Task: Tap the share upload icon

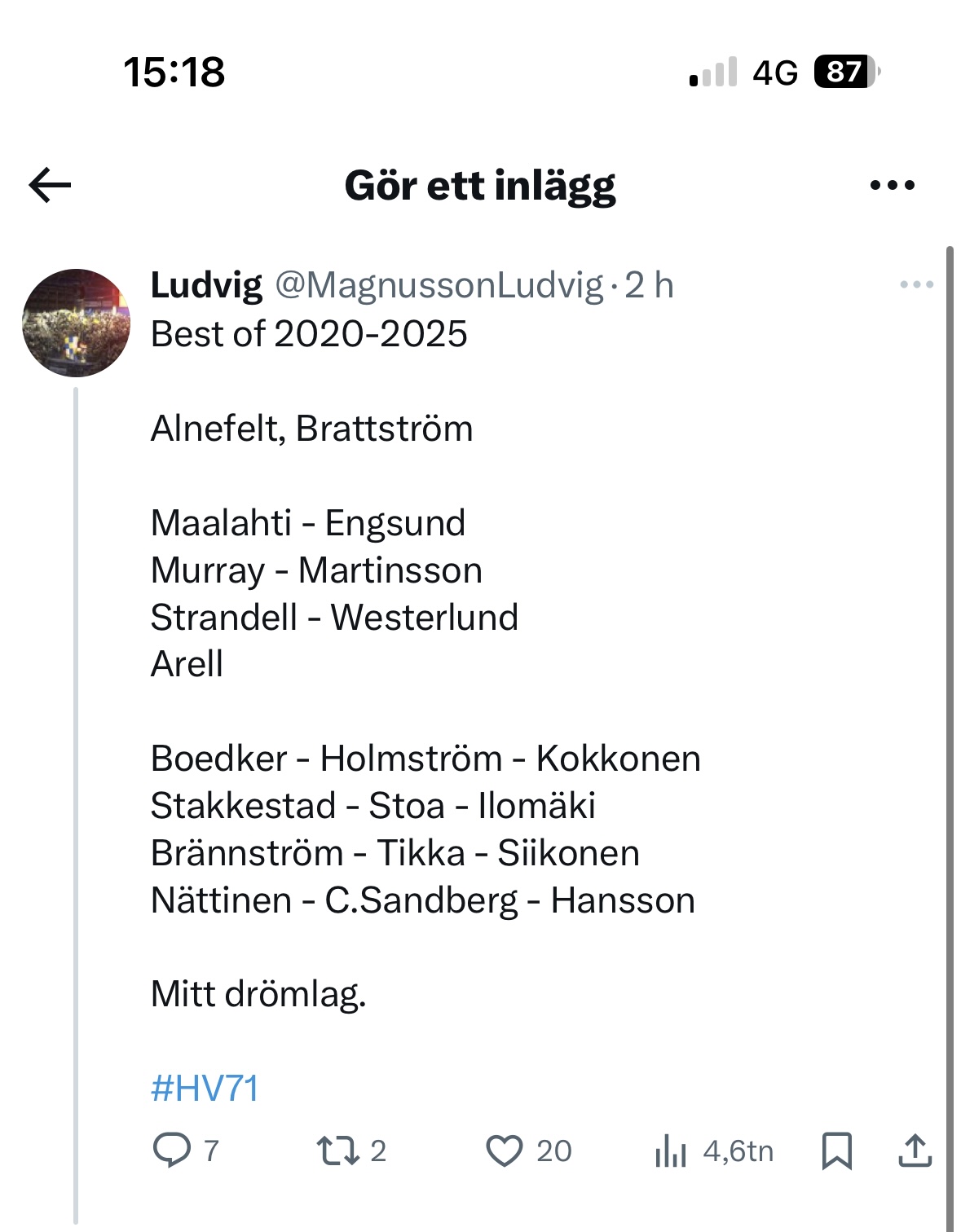Action: (915, 1151)
